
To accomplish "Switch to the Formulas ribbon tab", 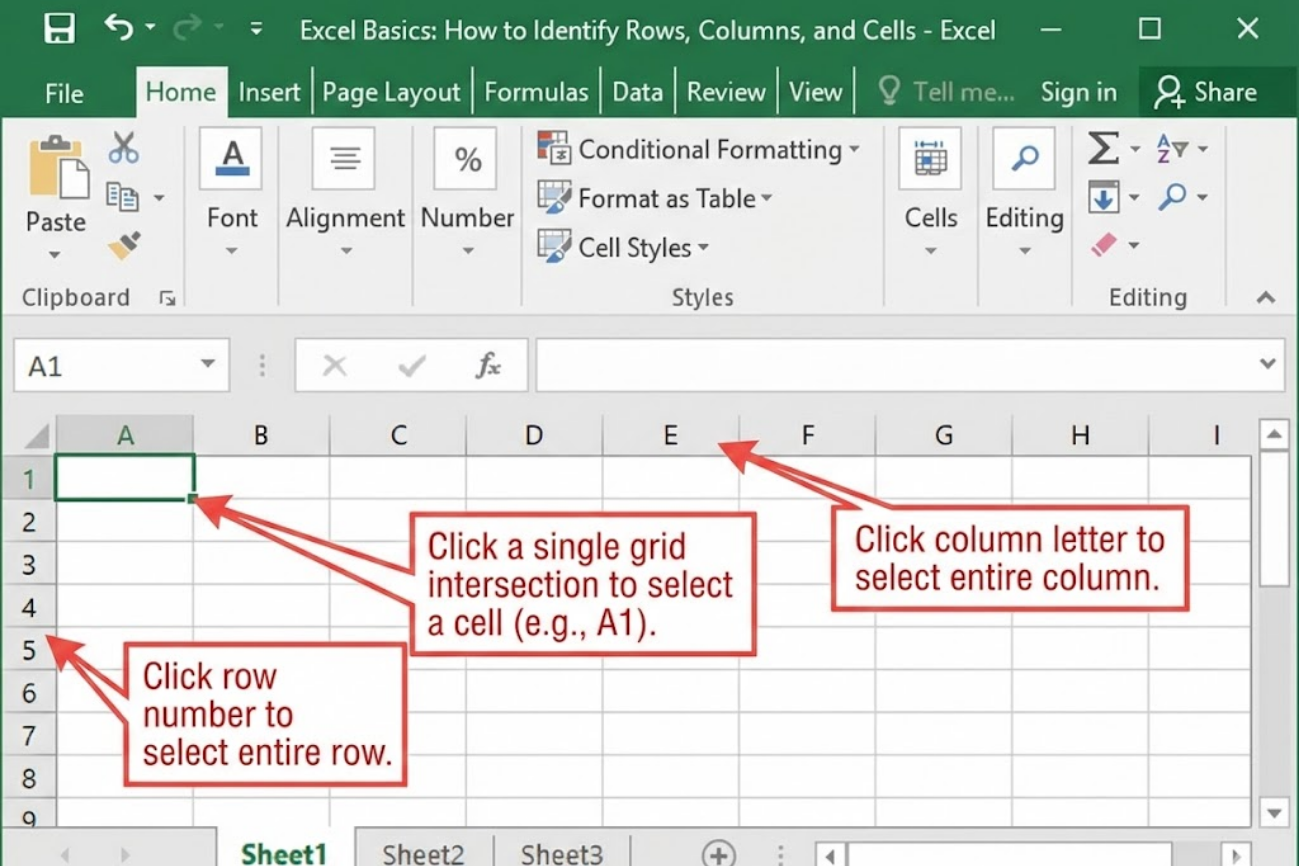I will [536, 91].
